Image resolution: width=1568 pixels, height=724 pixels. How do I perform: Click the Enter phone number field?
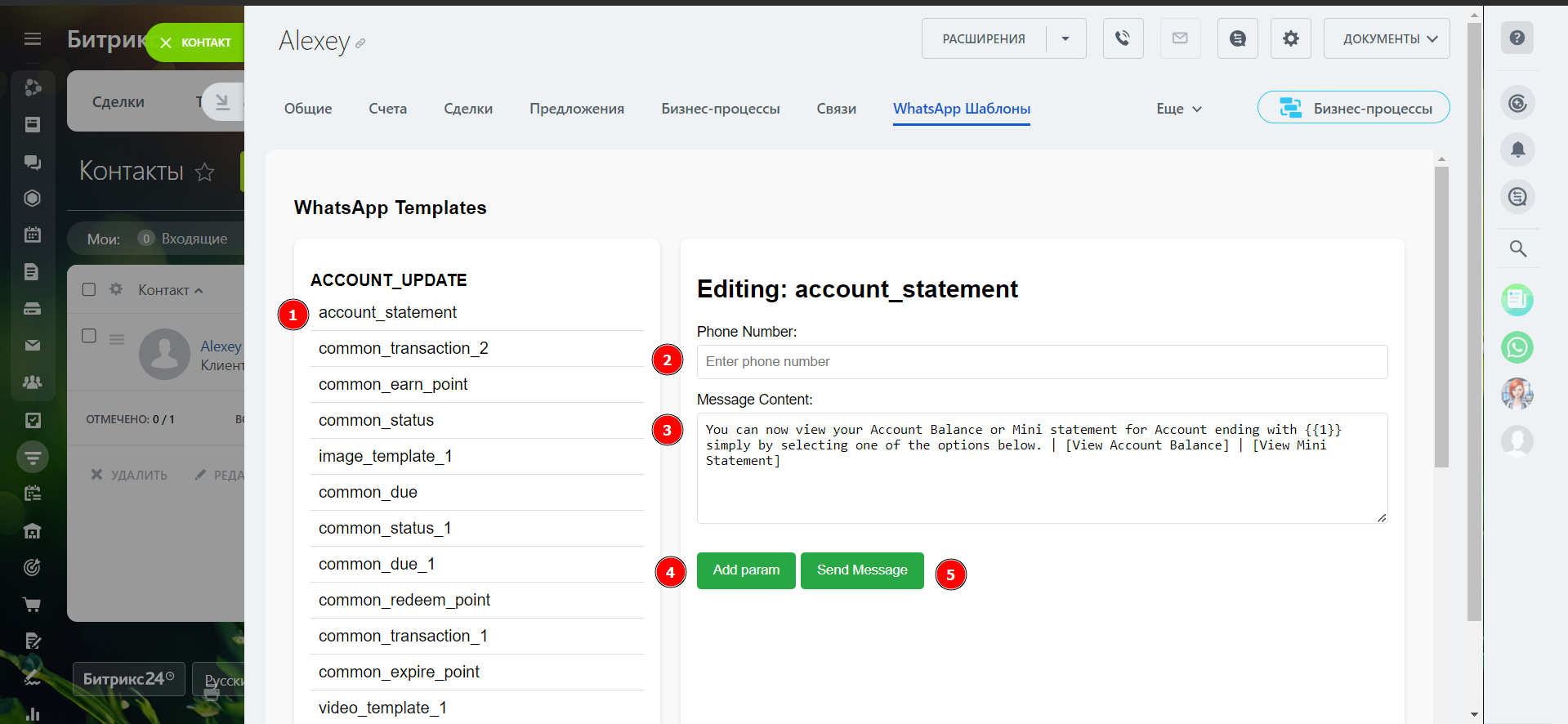point(1041,362)
